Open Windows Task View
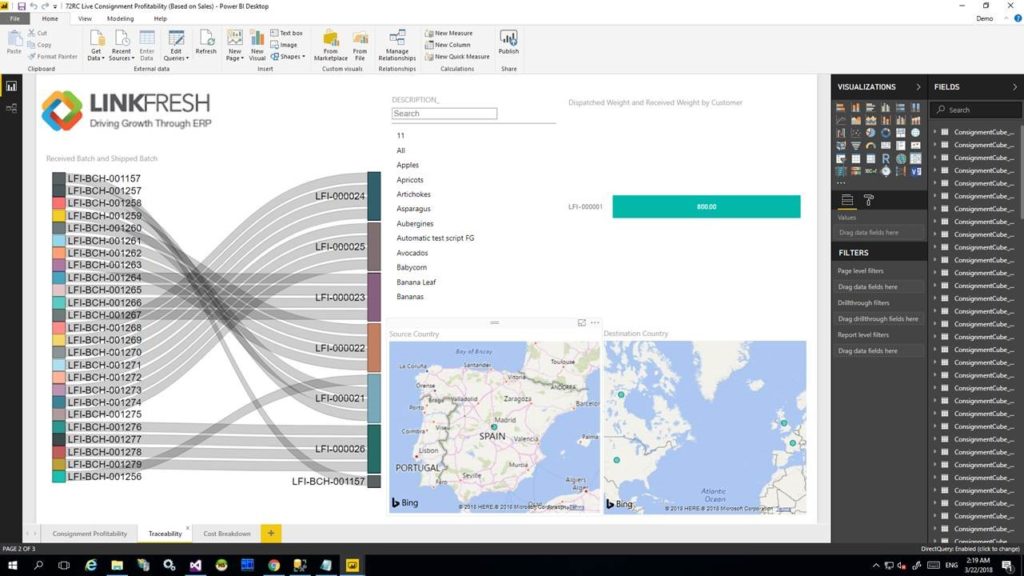This screenshot has width=1024, height=576. point(64,565)
